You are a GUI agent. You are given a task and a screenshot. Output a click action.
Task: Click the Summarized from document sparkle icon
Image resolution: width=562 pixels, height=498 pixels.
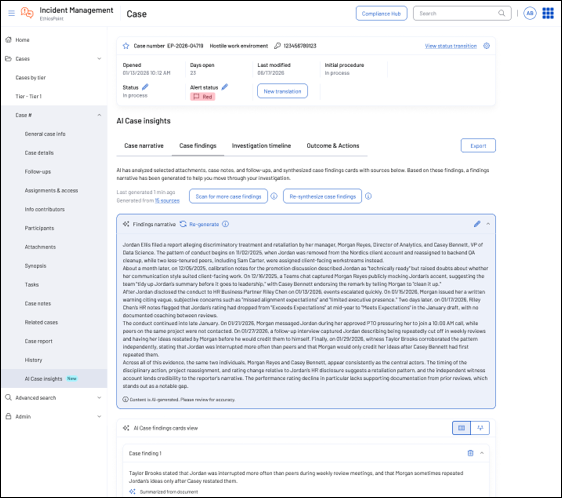point(132,492)
